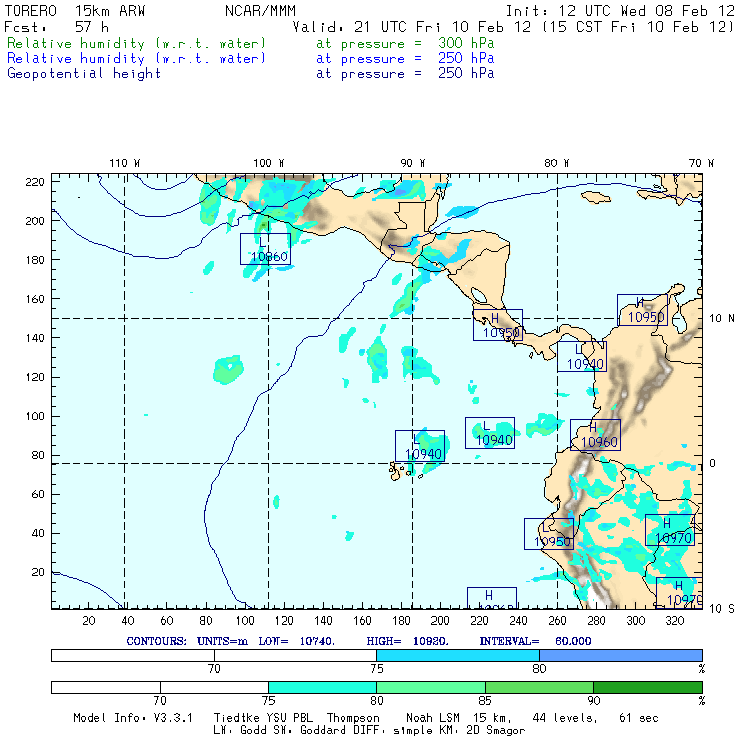Click the 'Tiedtke' scheme name
This screenshot has width=740, height=740.
237,718
